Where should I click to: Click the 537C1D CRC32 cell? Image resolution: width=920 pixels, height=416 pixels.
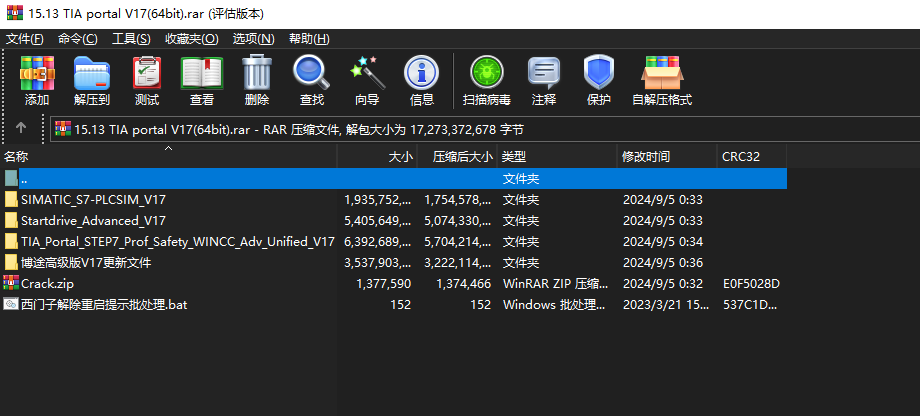click(x=752, y=305)
